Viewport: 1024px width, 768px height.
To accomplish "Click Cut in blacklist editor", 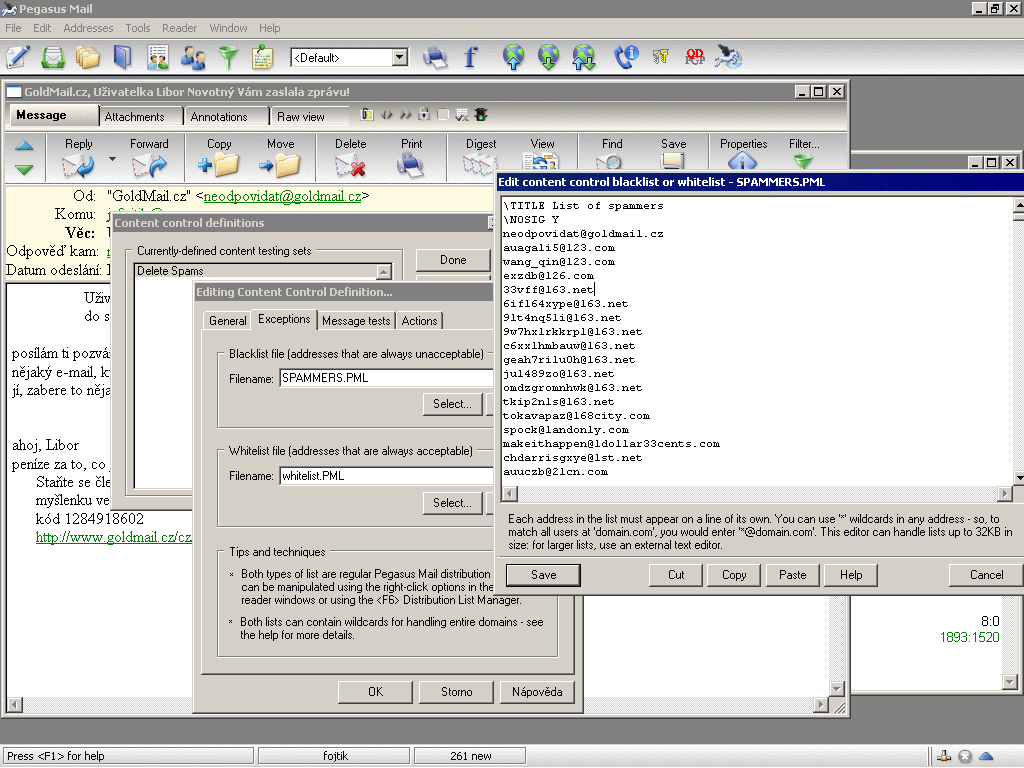I will pyautogui.click(x=676, y=575).
